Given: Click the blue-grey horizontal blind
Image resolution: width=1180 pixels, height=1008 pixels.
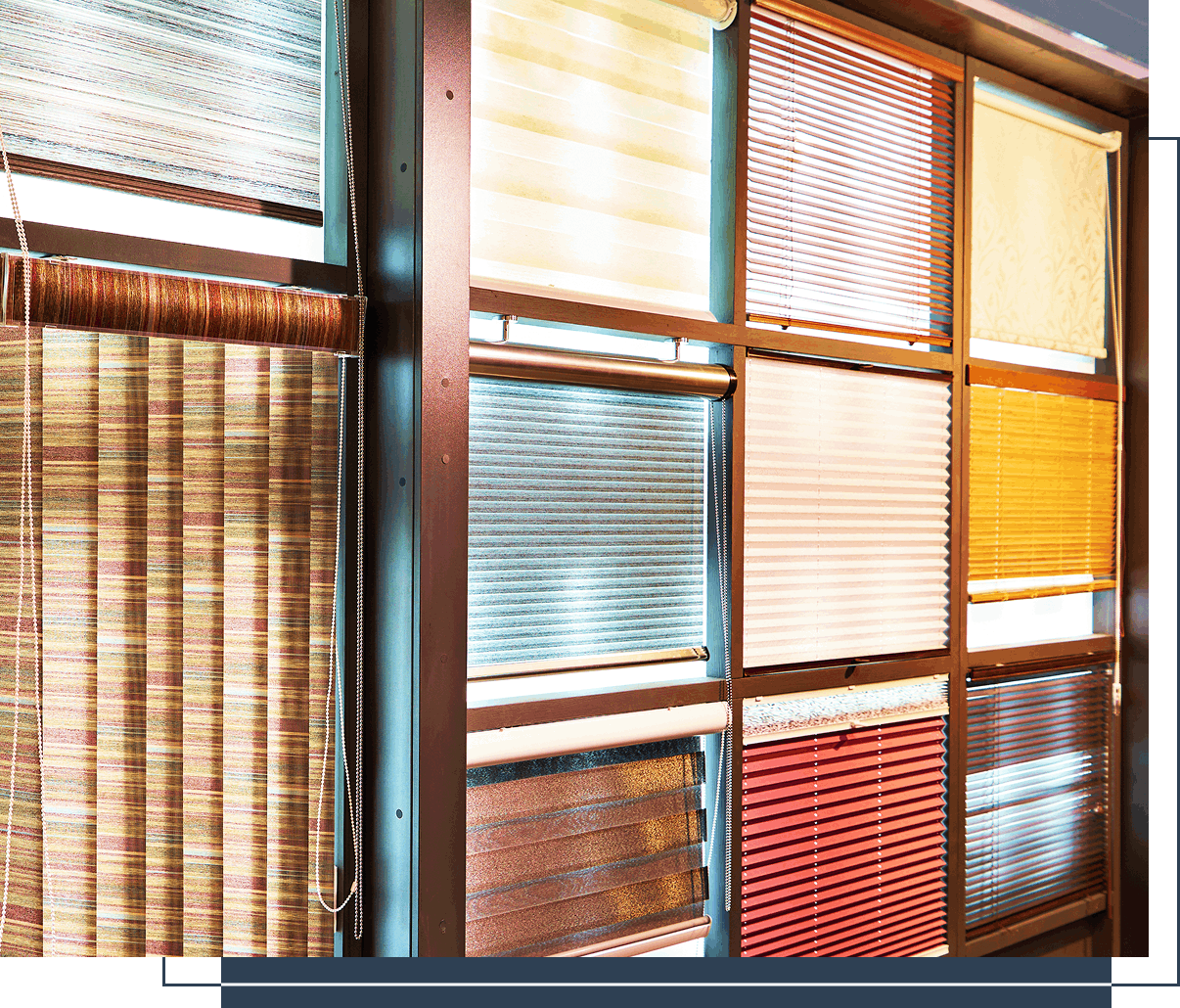Looking at the screenshot, I should (x=585, y=519).
